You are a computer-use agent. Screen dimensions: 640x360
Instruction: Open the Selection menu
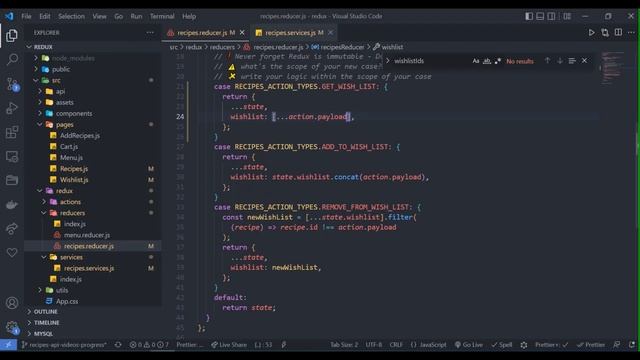click(71, 16)
